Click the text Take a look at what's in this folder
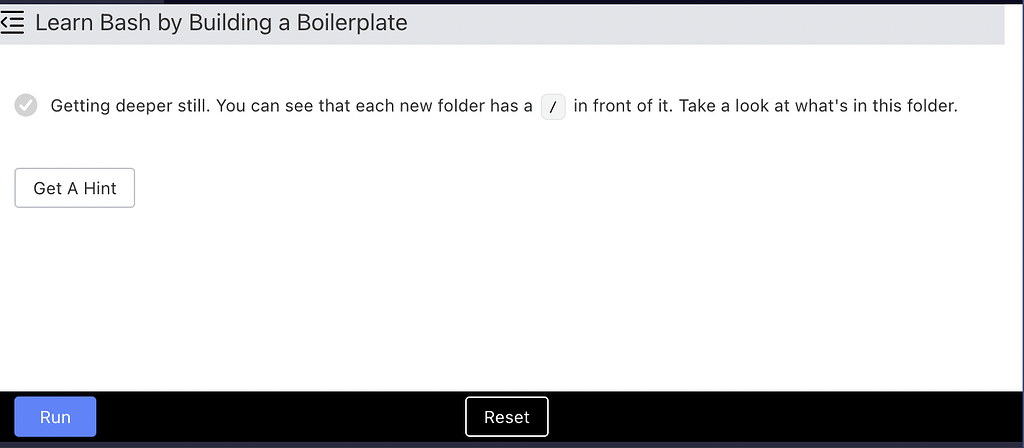Viewport: 1024px width, 448px height. [818, 106]
